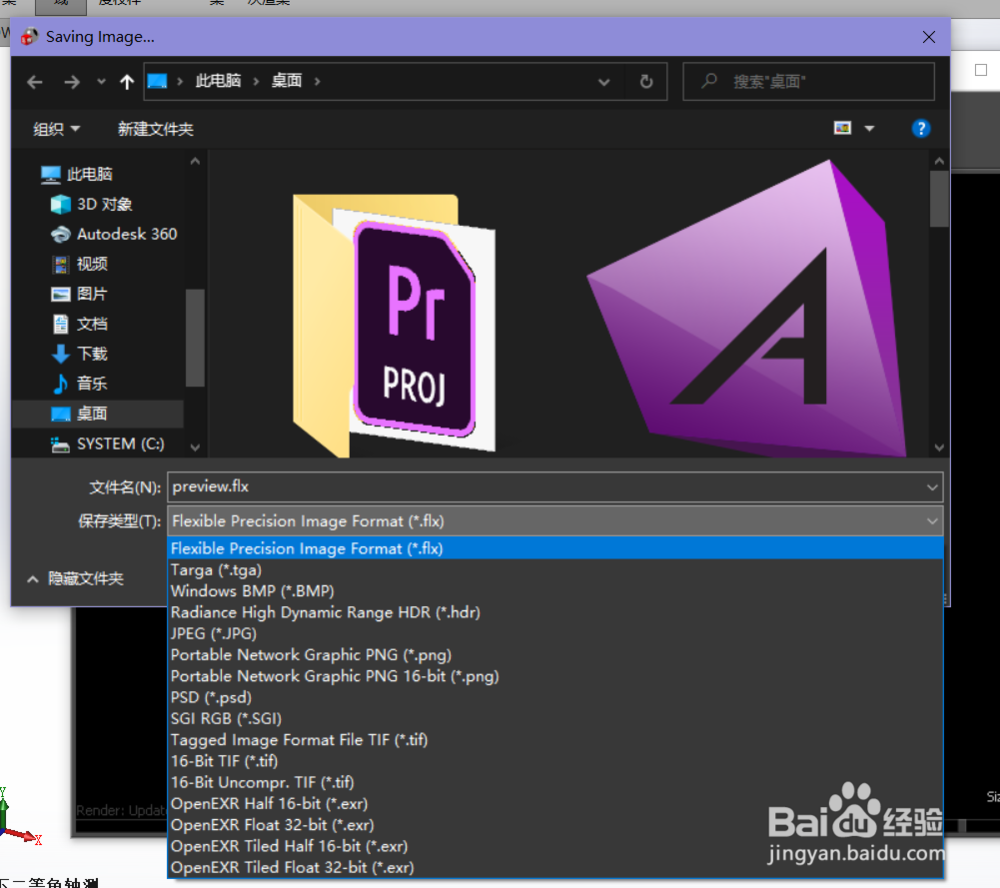Viewport: 1000px width, 888px height.
Task: Select the 此电脑 breadcrumb in address bar
Action: [x=218, y=81]
